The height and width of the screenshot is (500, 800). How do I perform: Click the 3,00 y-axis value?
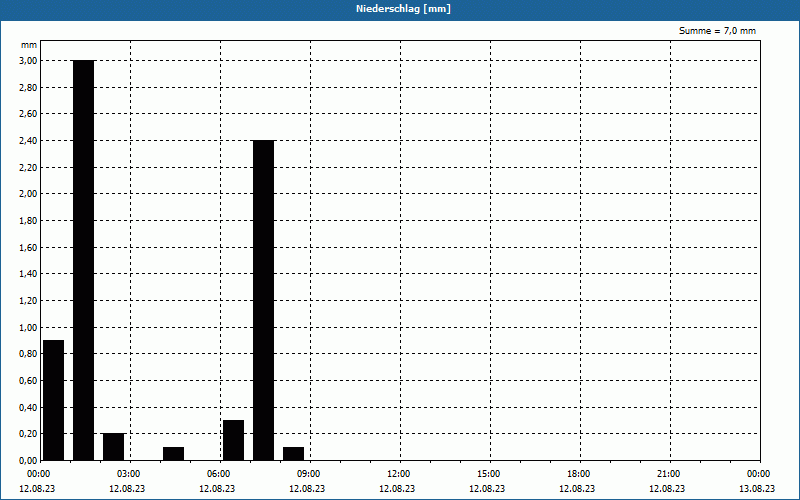click(28, 61)
